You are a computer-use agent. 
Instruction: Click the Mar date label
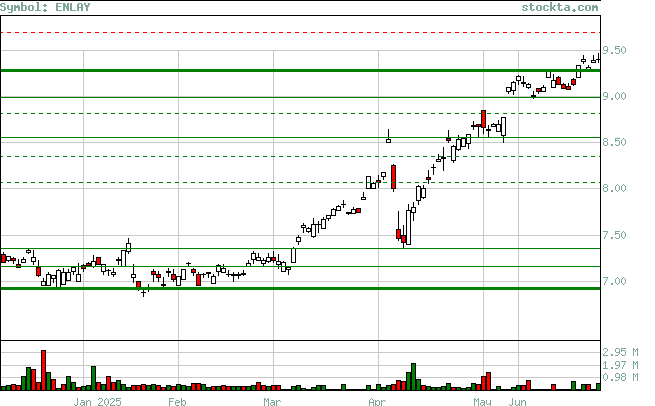tap(272, 402)
